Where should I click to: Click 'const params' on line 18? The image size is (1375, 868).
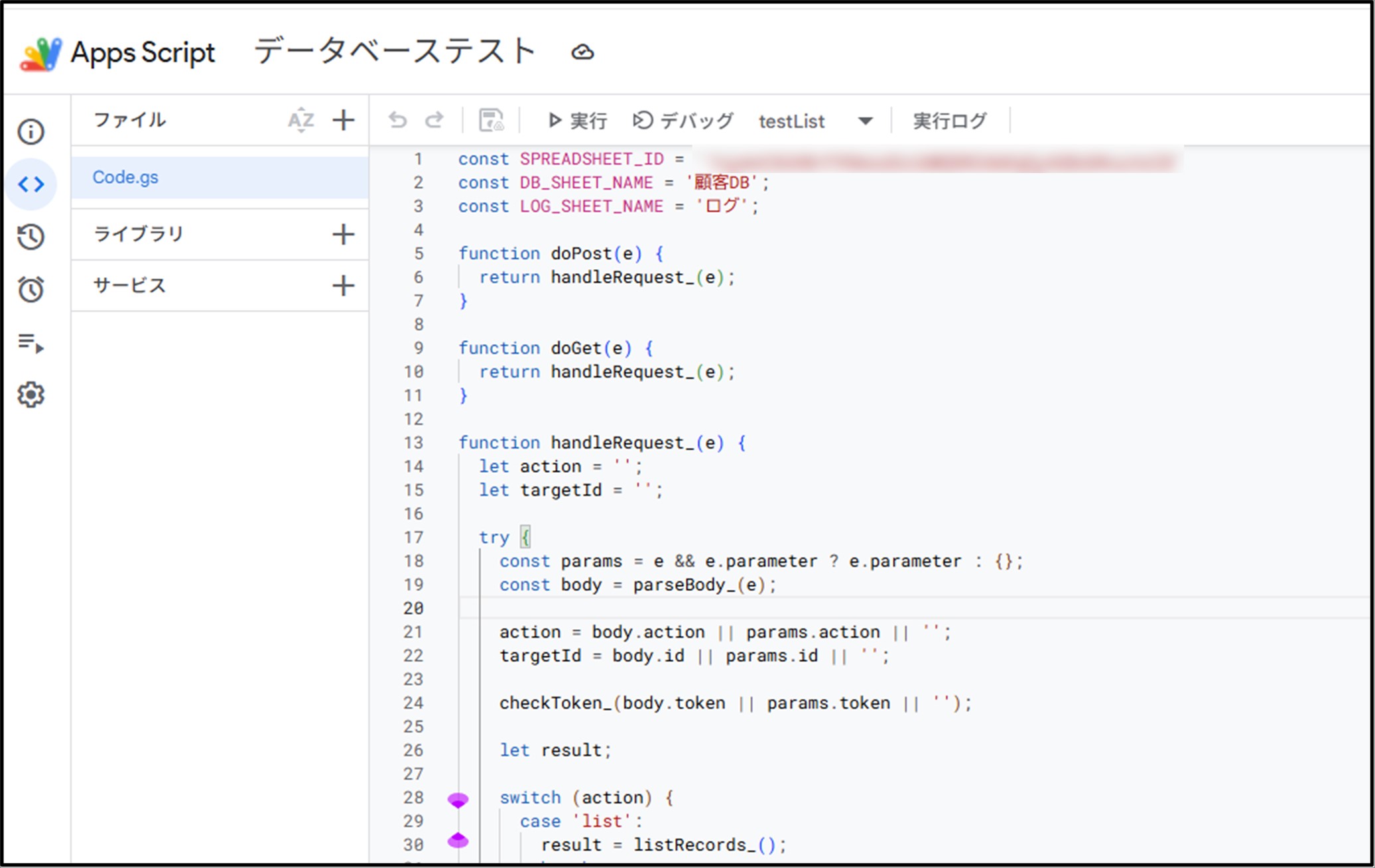point(560,562)
